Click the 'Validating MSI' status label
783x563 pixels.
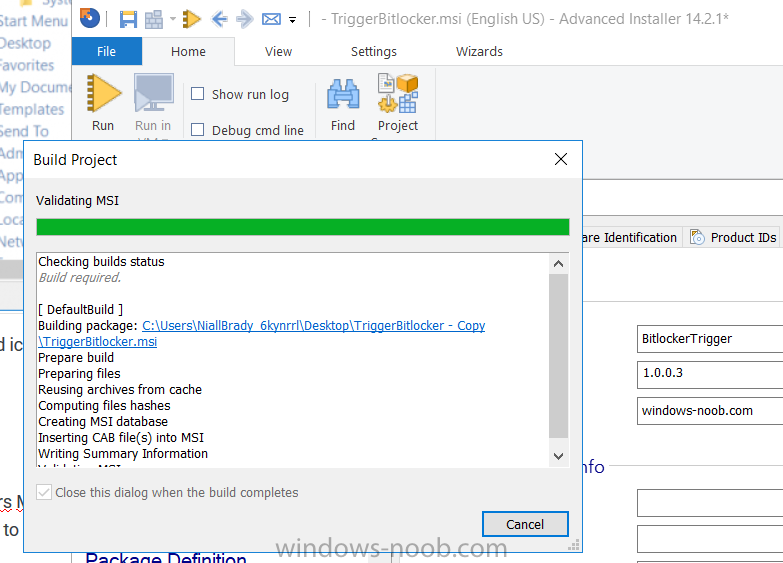point(77,201)
